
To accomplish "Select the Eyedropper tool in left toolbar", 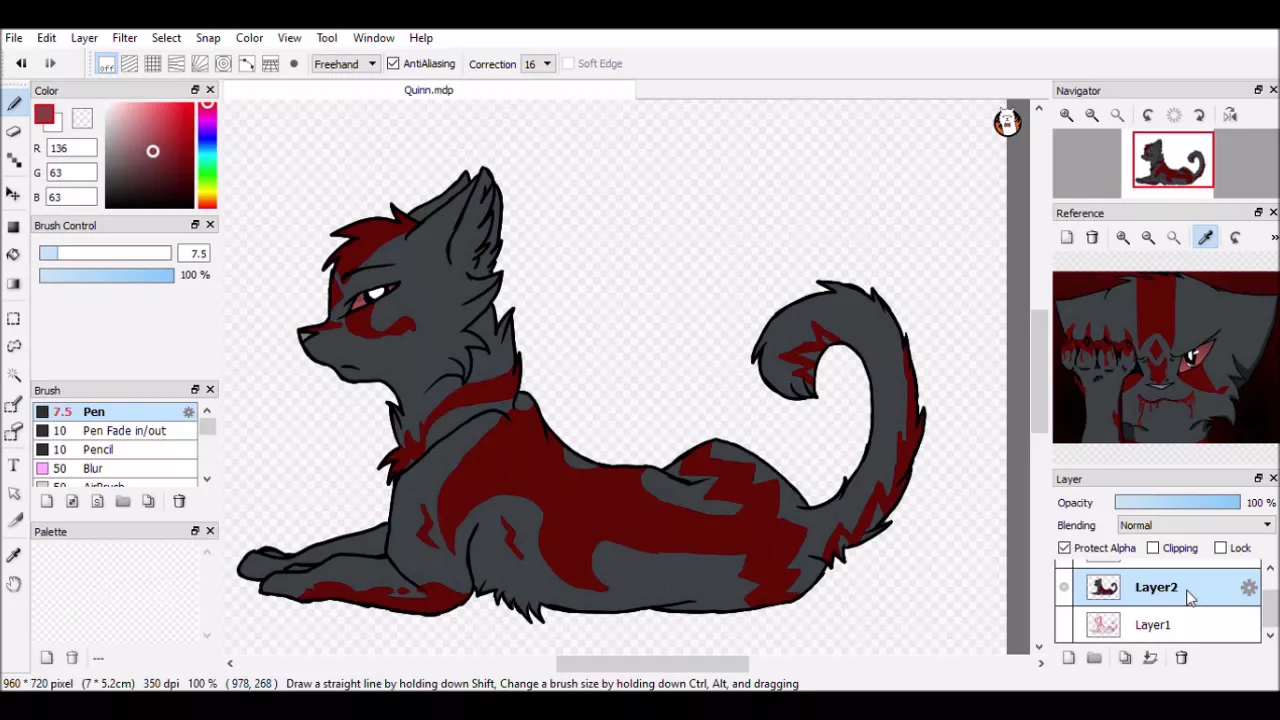I will click(x=14, y=555).
